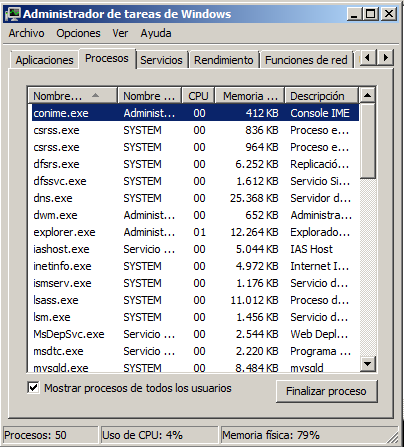Toggle Mostrar procesos de todos los usuarios checkbox

point(33,388)
